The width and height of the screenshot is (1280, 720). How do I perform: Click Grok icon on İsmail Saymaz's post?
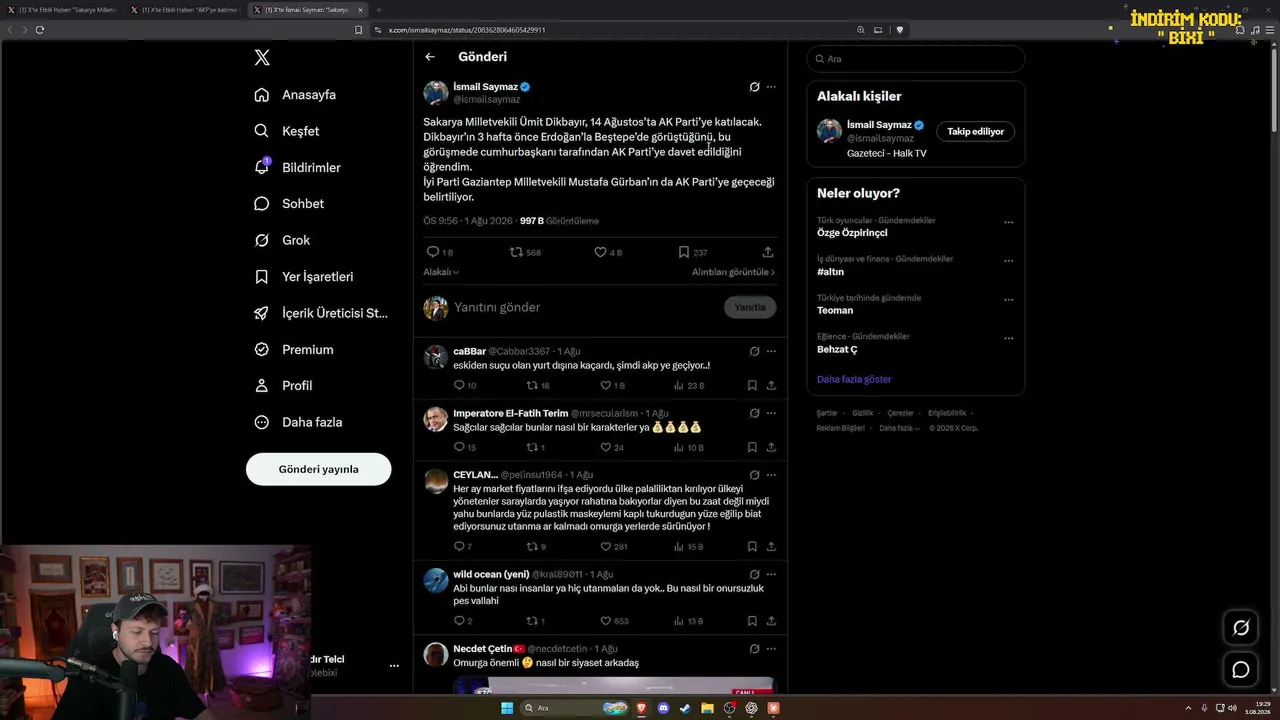pyautogui.click(x=754, y=87)
